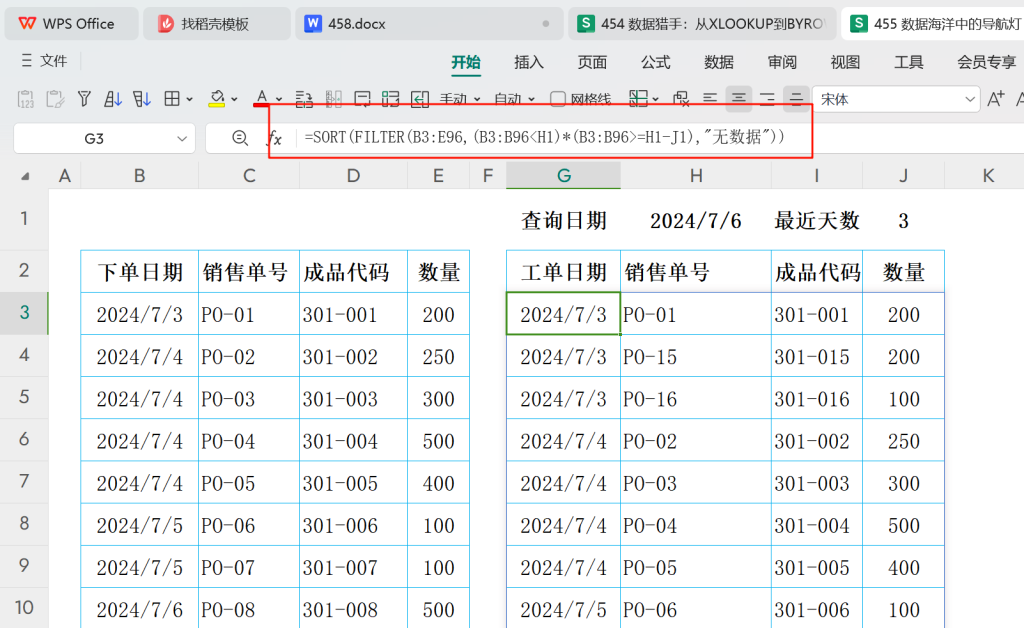Viewport: 1024px width, 628px height.
Task: Expand the freeze panes dropdown arrow
Action: tap(656, 99)
